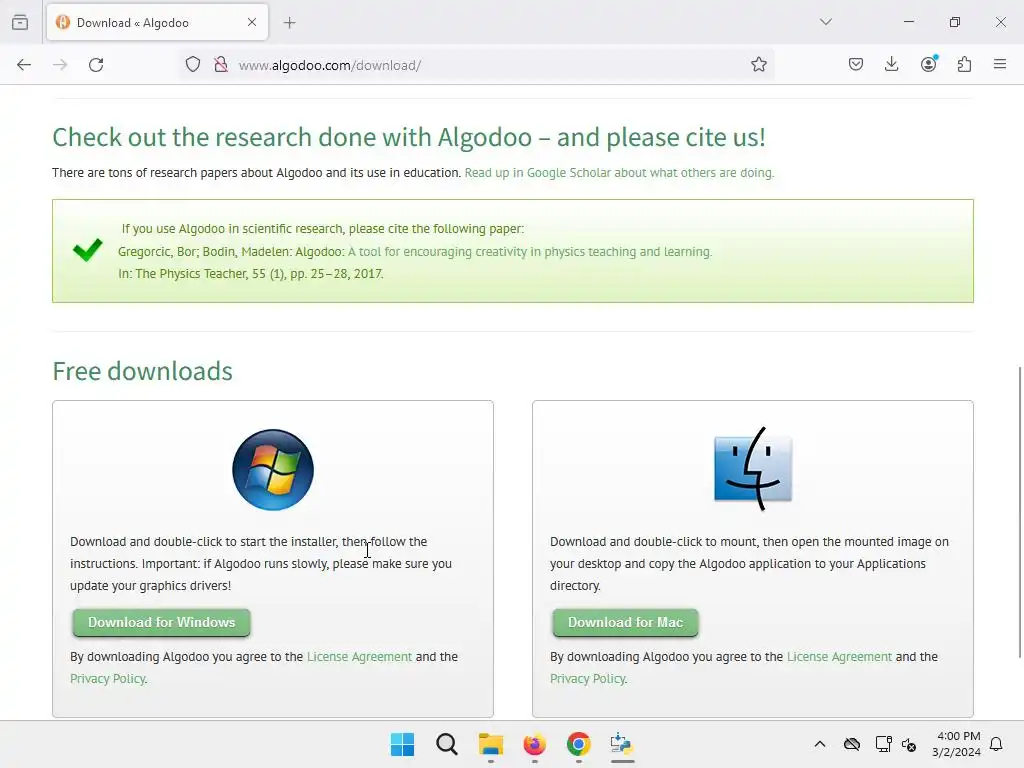Open the notifications bell

(x=997, y=744)
